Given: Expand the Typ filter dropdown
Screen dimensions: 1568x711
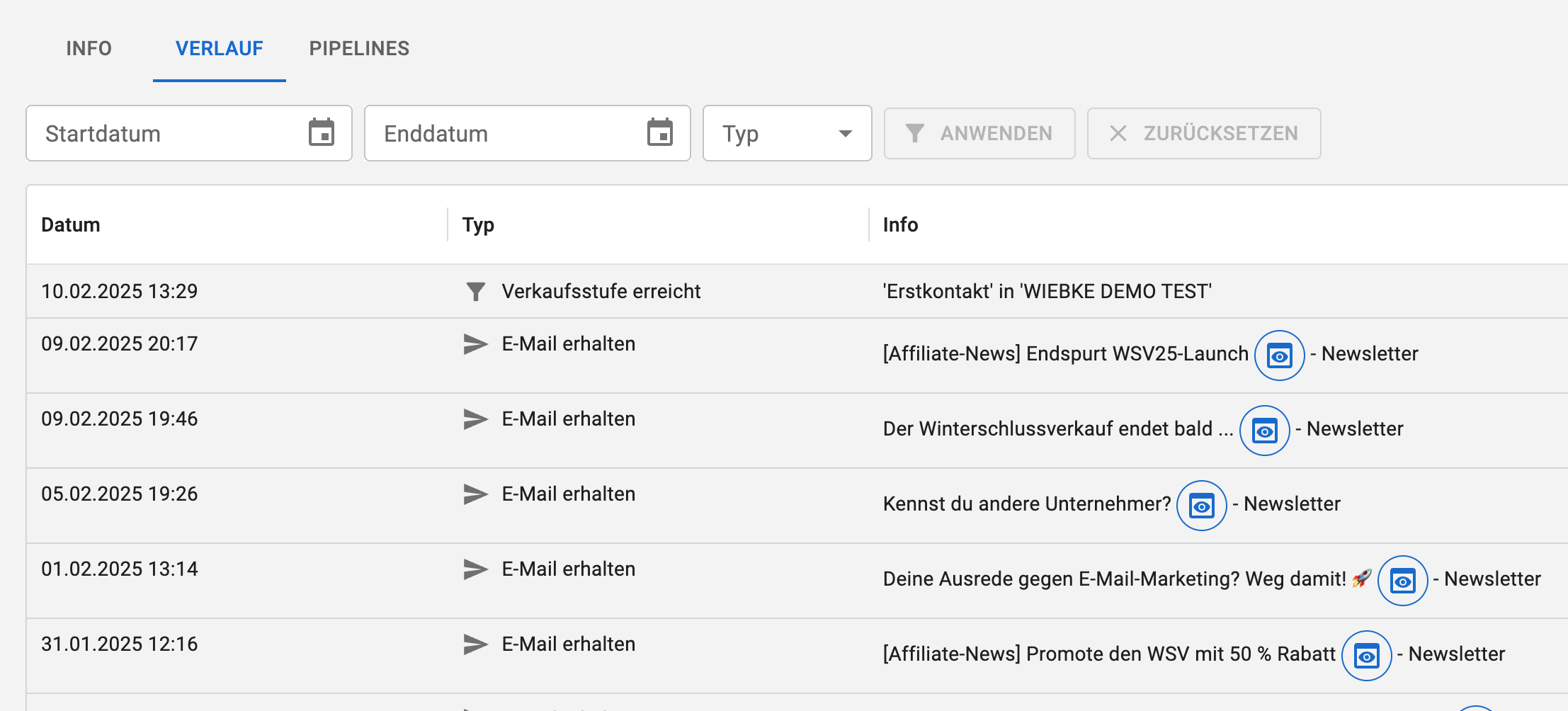Looking at the screenshot, I should click(x=788, y=133).
